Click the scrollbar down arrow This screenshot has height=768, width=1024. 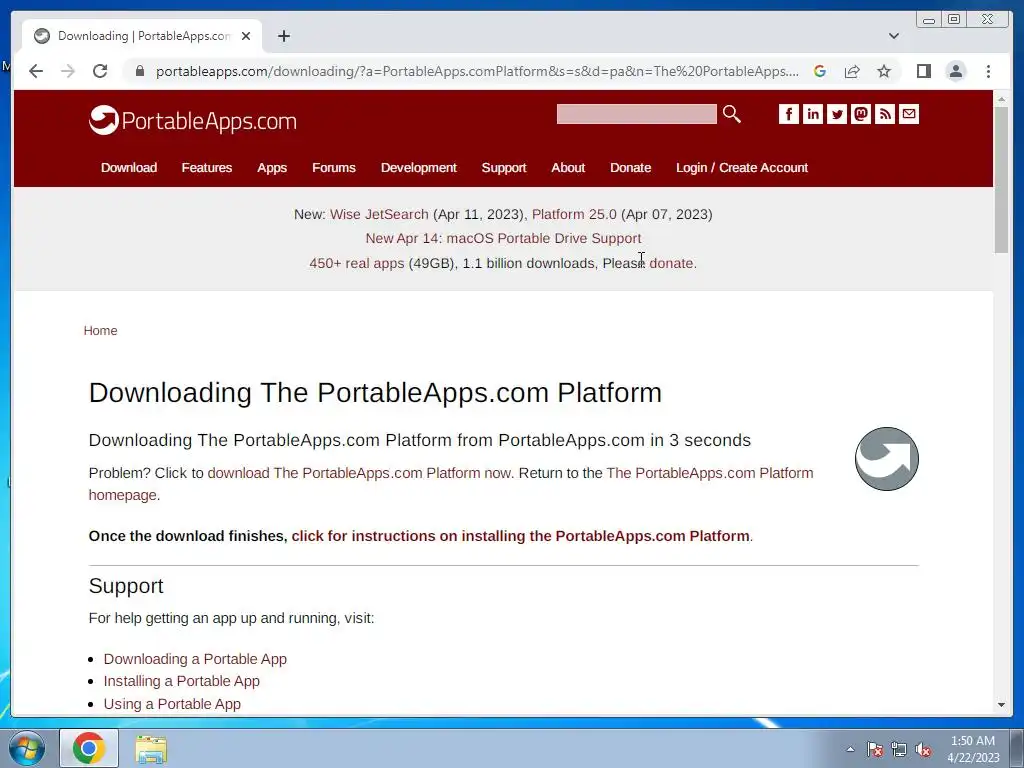click(x=1001, y=705)
